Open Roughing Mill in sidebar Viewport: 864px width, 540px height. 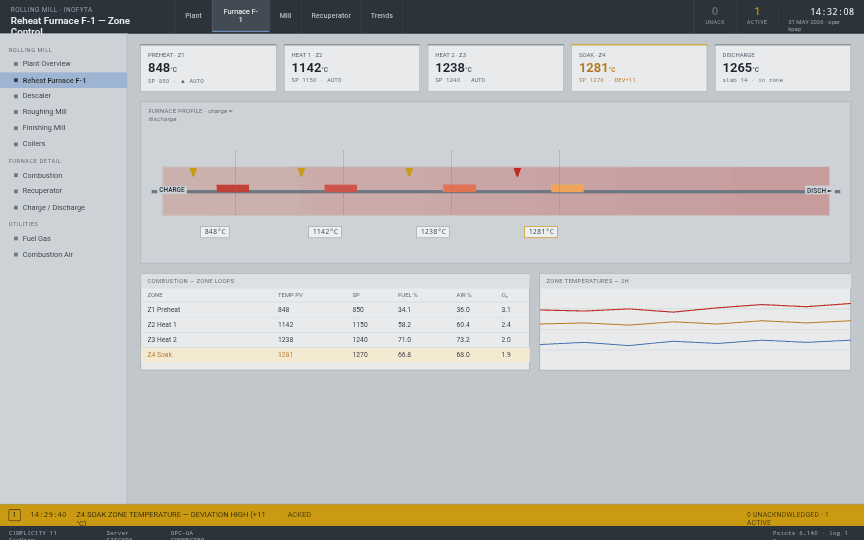click(63, 112)
